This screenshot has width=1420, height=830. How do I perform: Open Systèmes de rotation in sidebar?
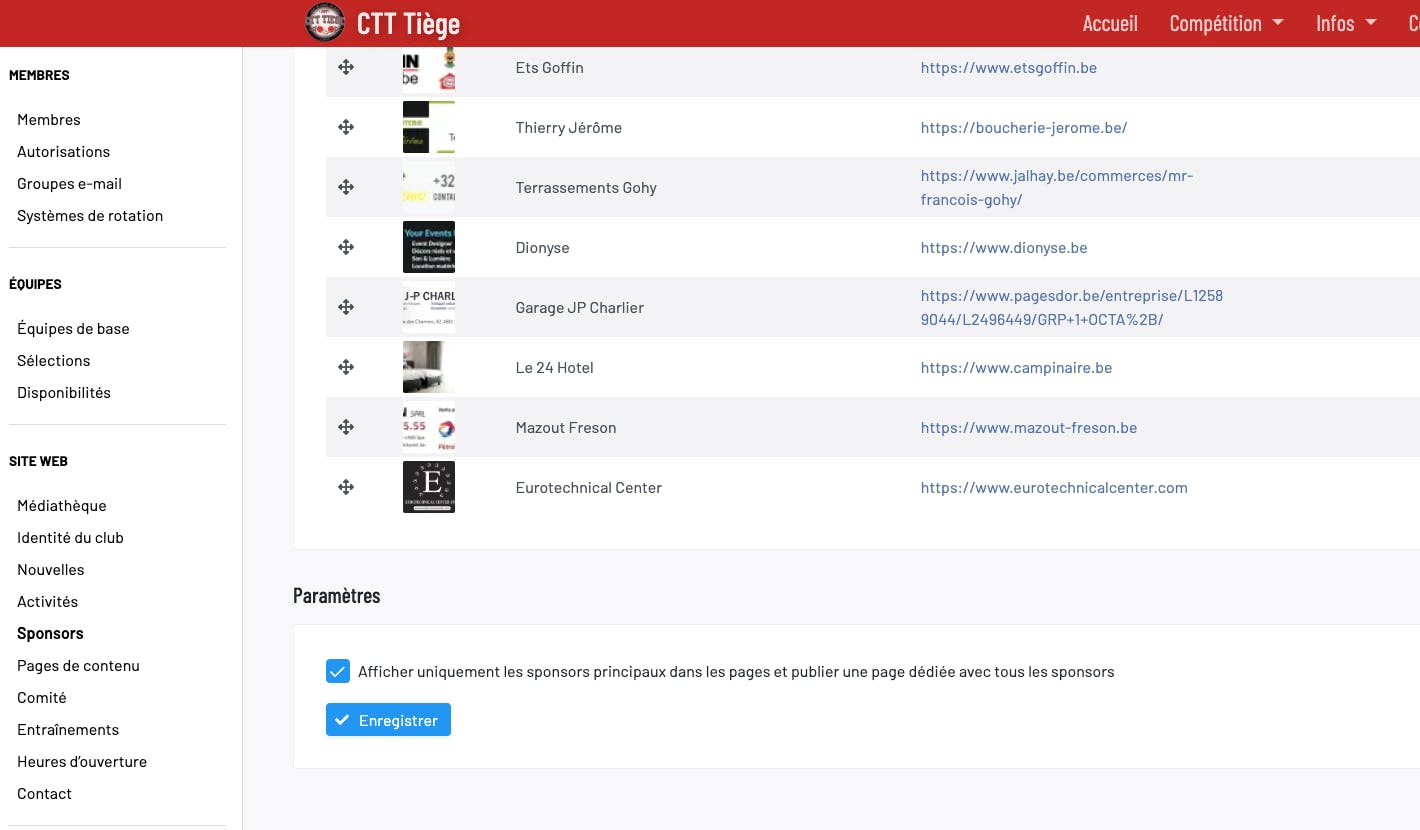(90, 216)
